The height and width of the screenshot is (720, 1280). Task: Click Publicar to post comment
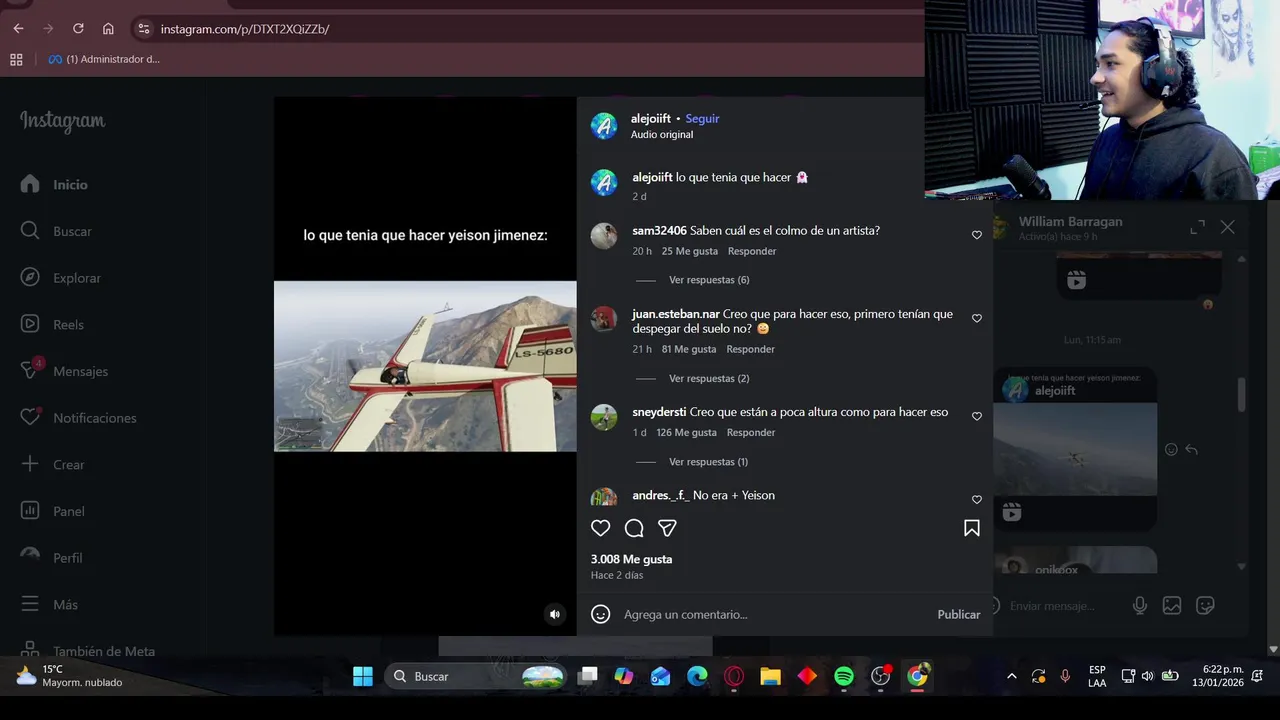coord(959,614)
